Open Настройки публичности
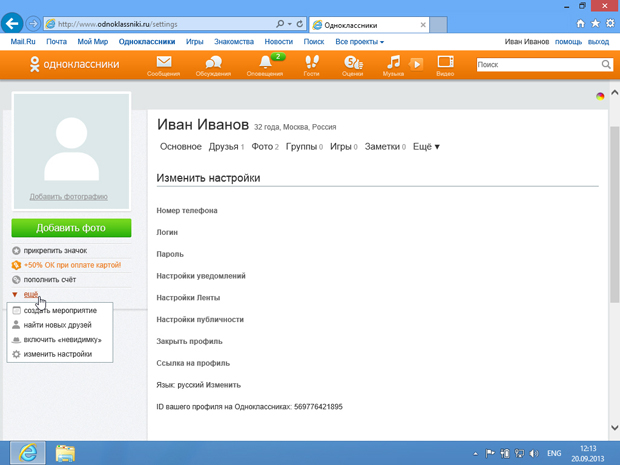 (200, 319)
